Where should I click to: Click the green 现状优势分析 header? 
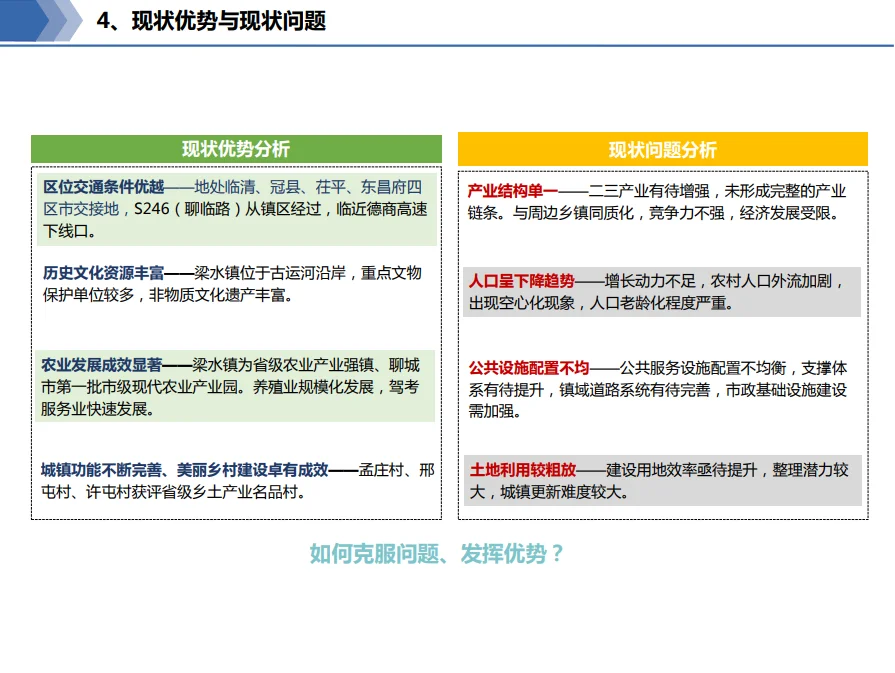click(236, 149)
